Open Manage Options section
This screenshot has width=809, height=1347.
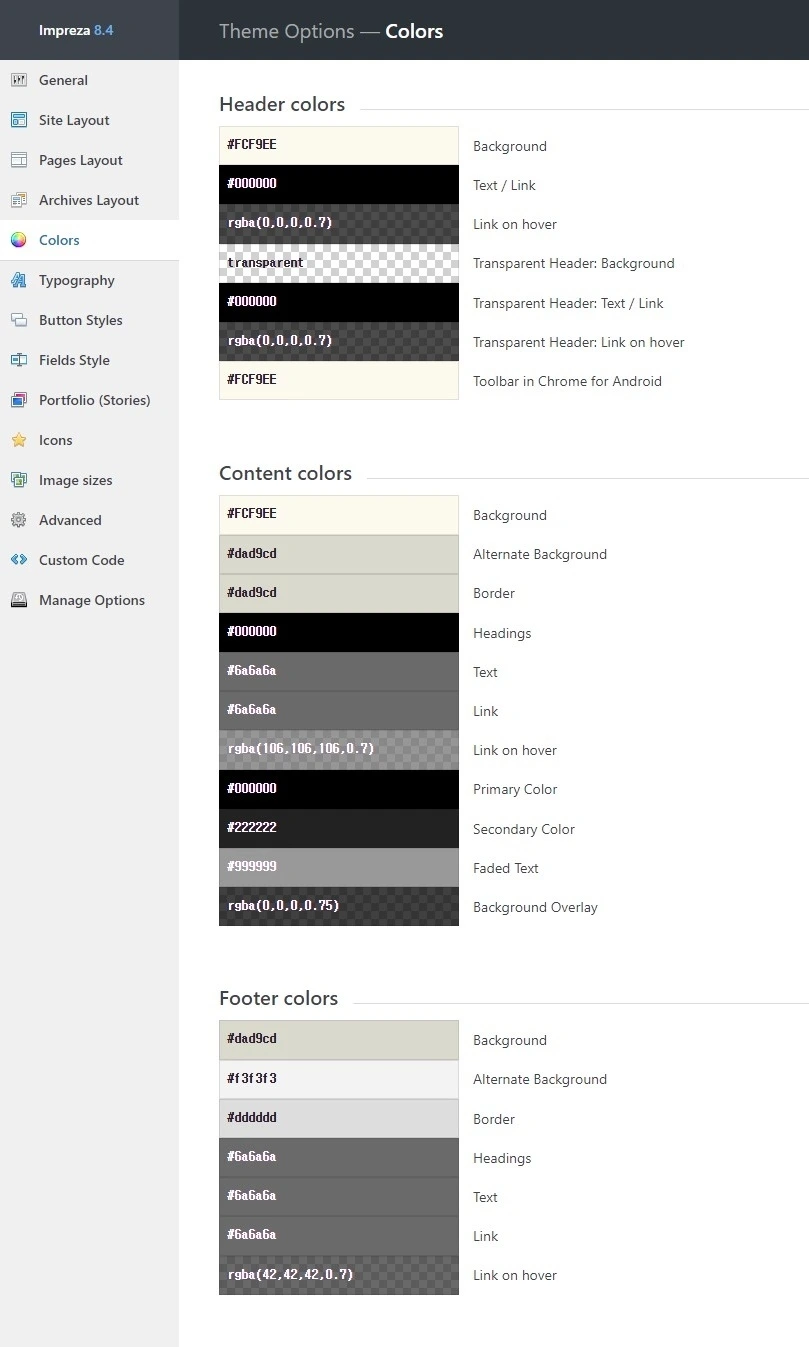(x=89, y=600)
